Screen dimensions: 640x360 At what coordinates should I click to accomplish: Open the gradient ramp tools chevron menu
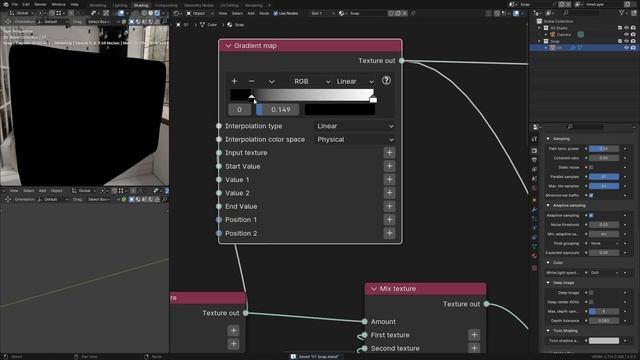point(271,82)
